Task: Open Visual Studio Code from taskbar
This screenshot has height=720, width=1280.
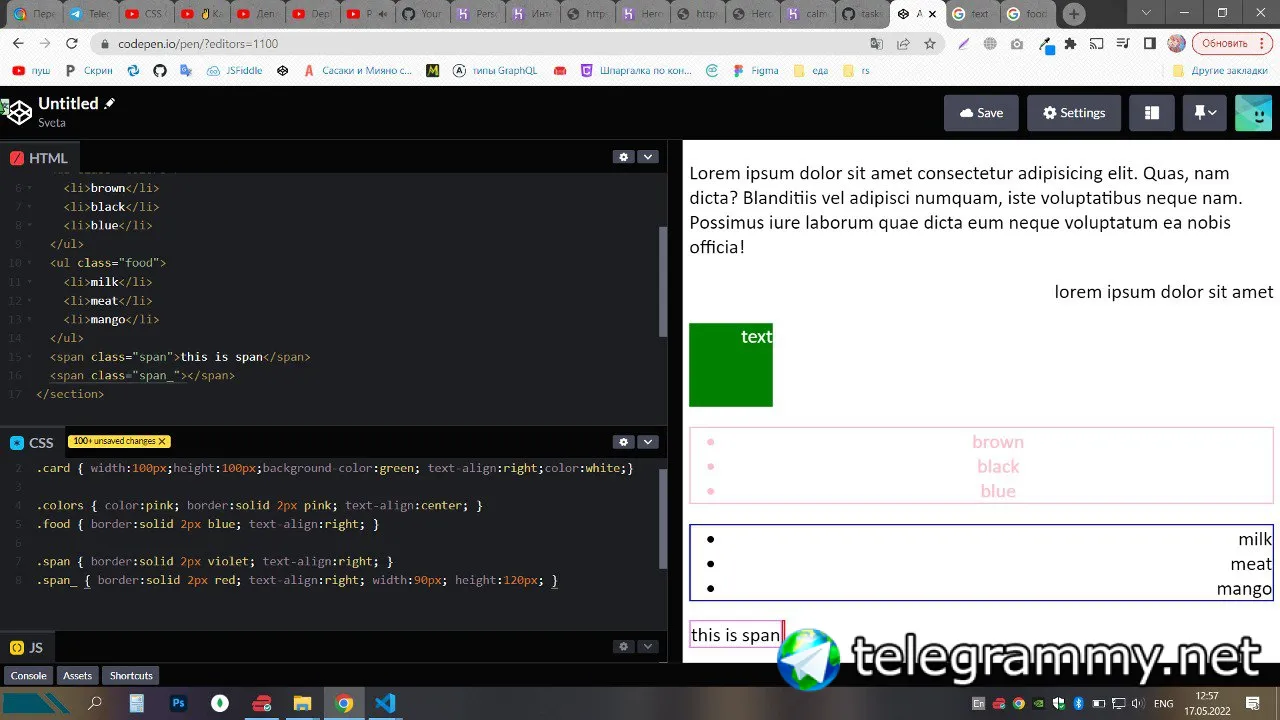Action: point(385,703)
